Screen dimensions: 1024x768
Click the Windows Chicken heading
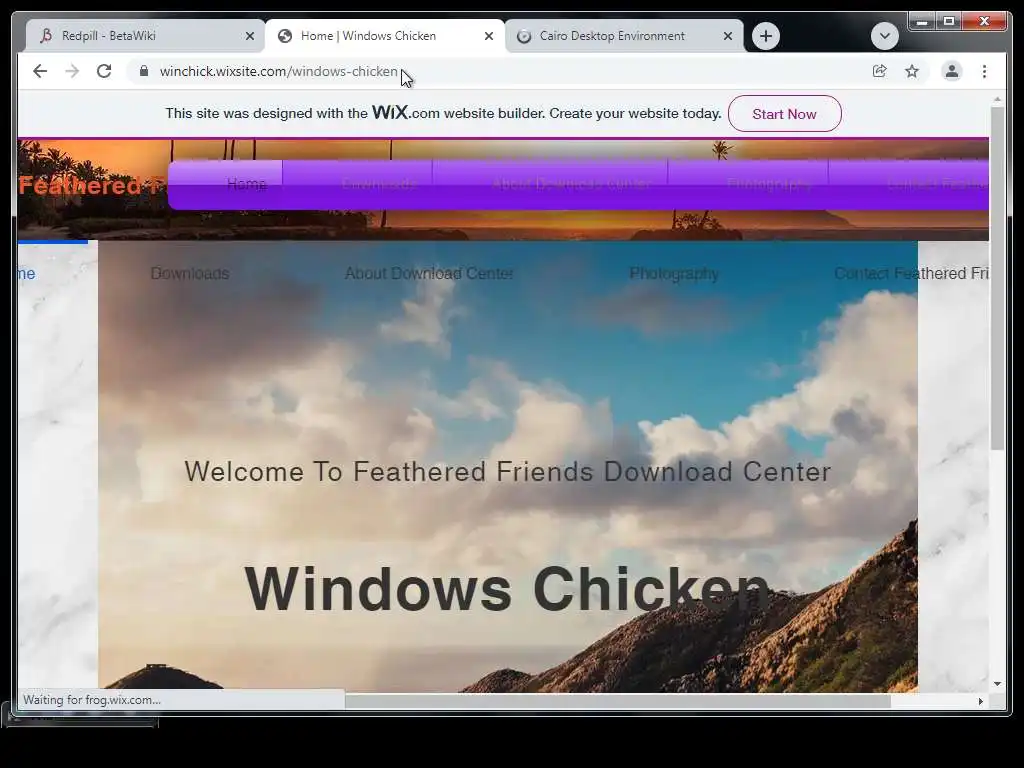coord(507,589)
